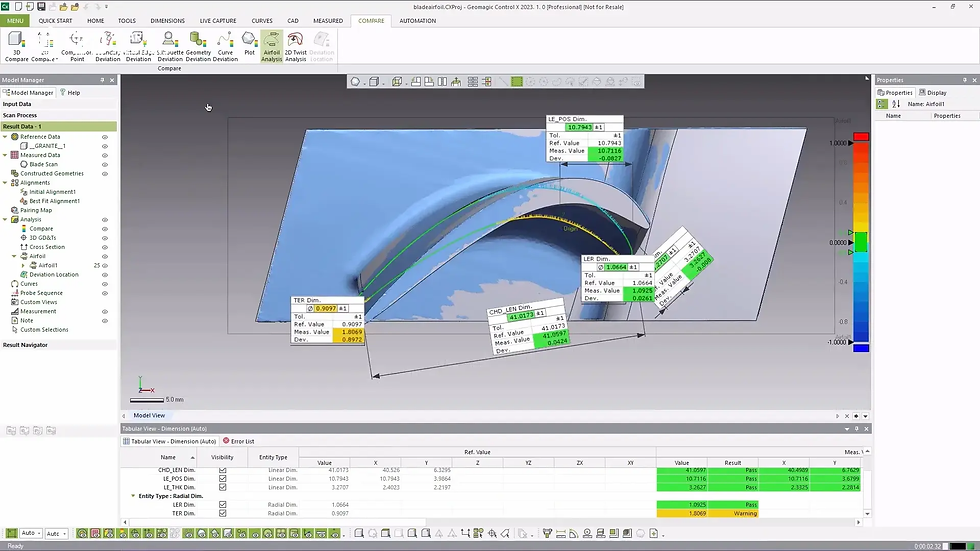The width and height of the screenshot is (980, 551).
Task: Select Probe Sequence tree item
Action: point(41,293)
